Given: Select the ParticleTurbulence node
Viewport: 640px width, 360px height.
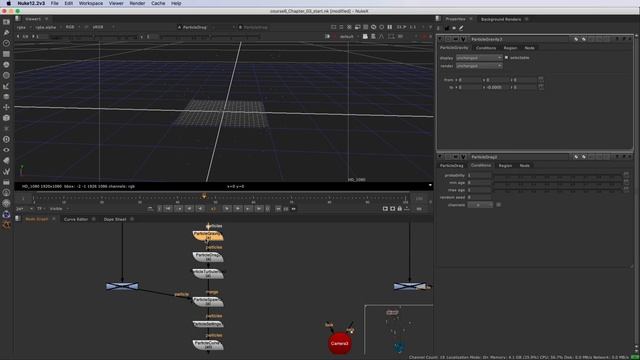Looking at the screenshot, I should [208, 273].
